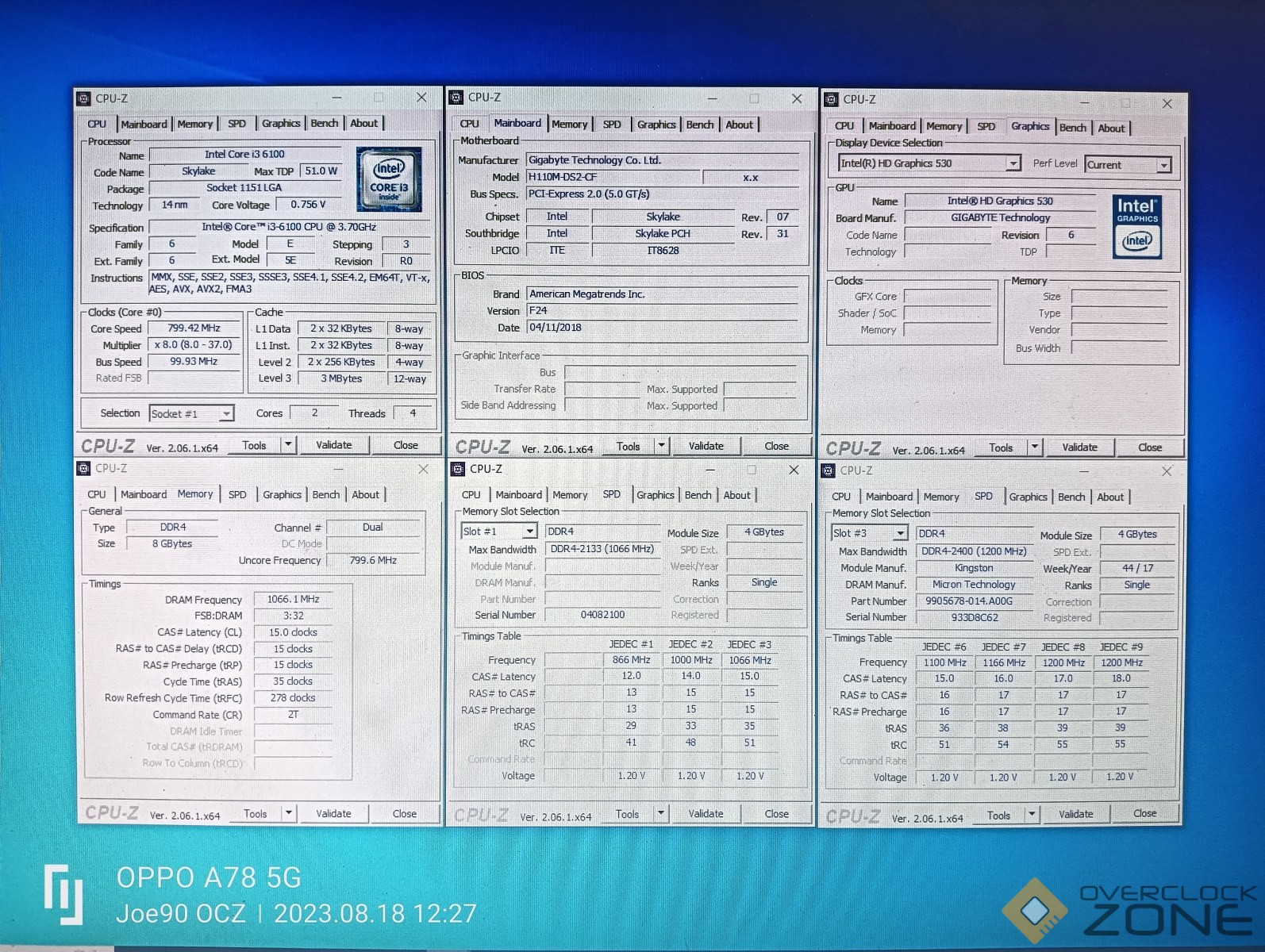The height and width of the screenshot is (952, 1265).
Task: Click the H110M-DS2-CF model field
Action: click(x=613, y=177)
